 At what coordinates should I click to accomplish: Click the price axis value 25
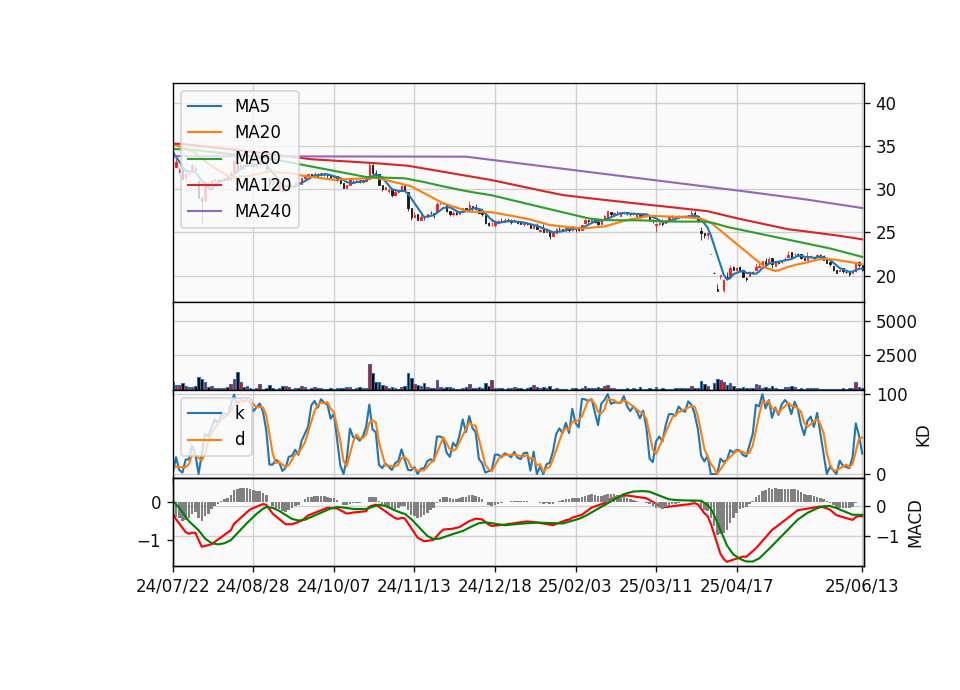pos(885,233)
